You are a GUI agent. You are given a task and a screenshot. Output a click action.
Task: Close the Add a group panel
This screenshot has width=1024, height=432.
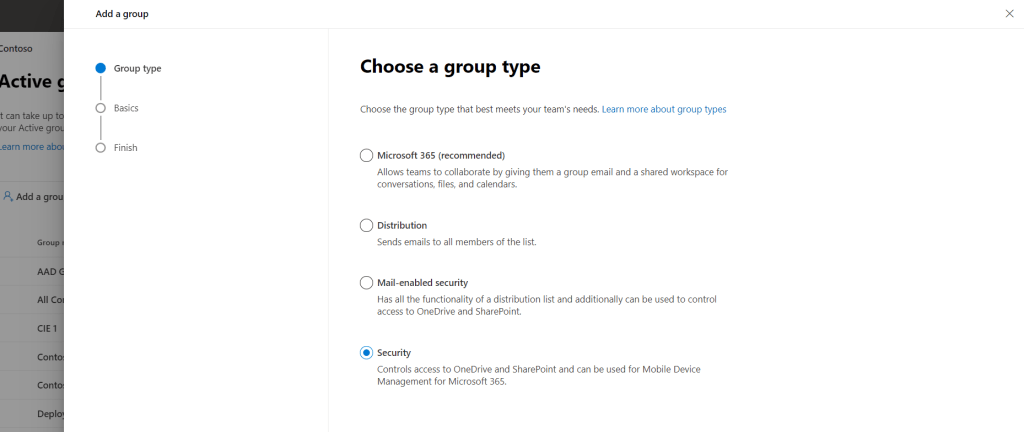(1008, 14)
